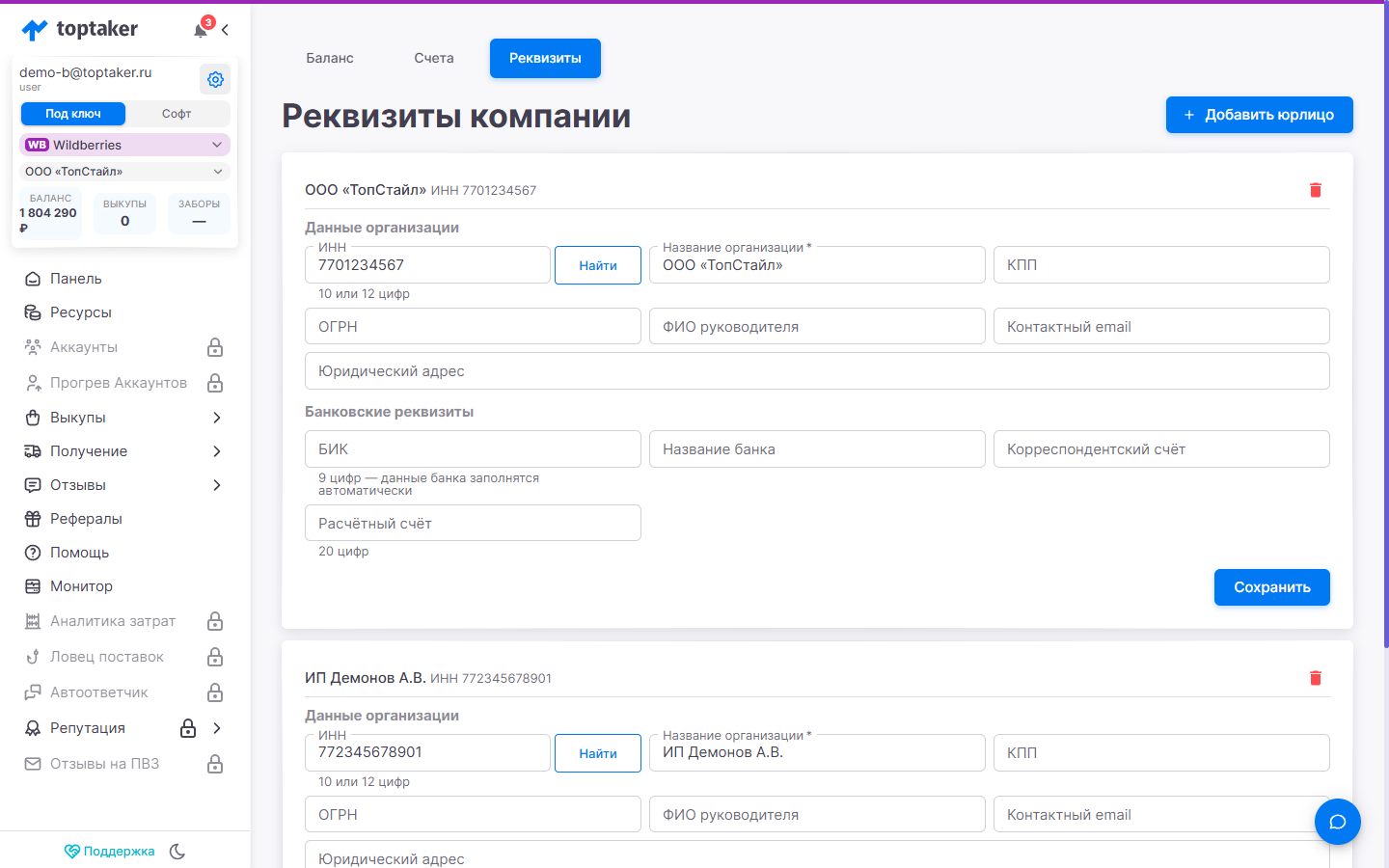Click lock icon next to Аналитика затрат

point(215,621)
